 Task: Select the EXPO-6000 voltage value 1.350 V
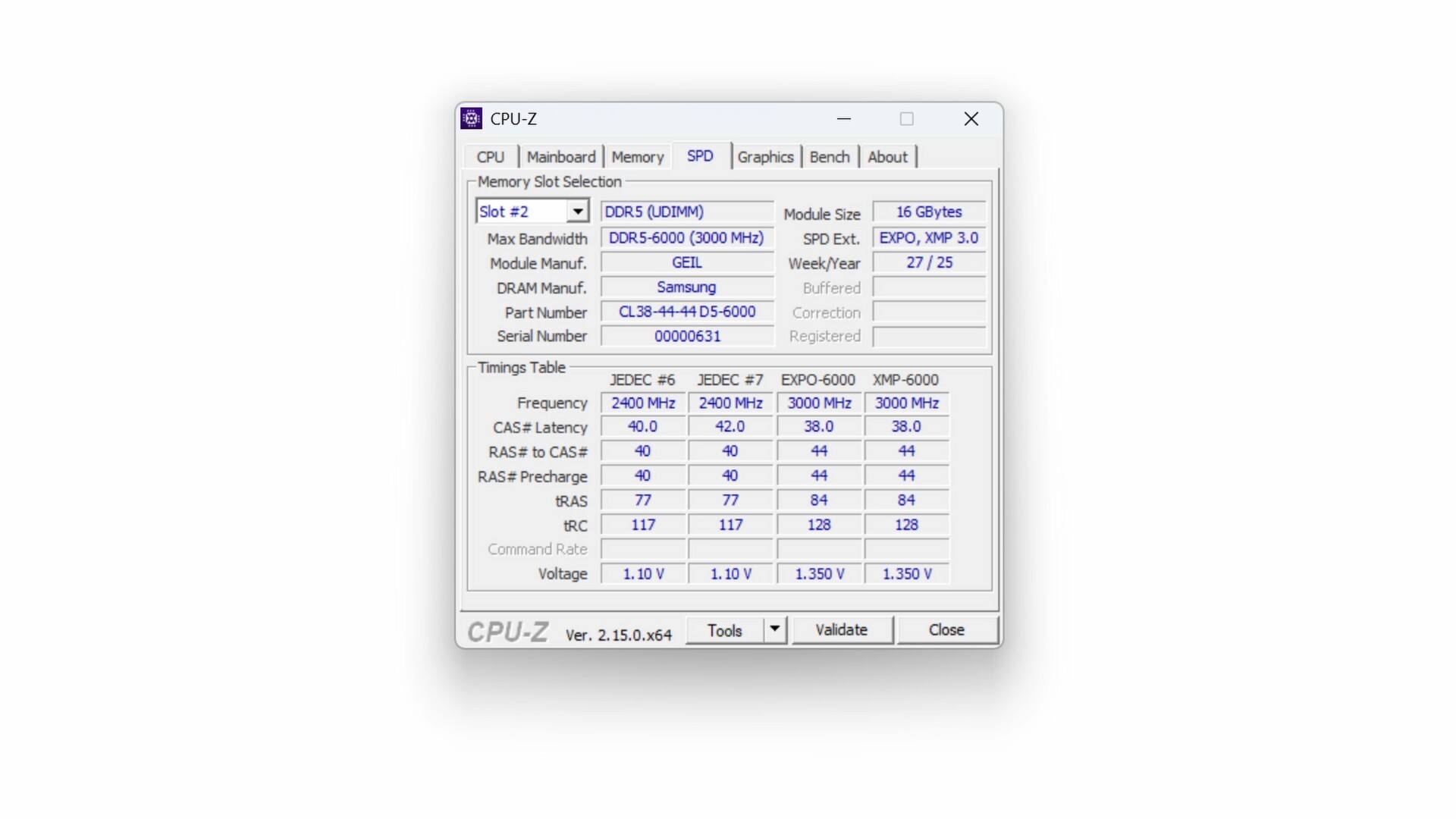(818, 574)
